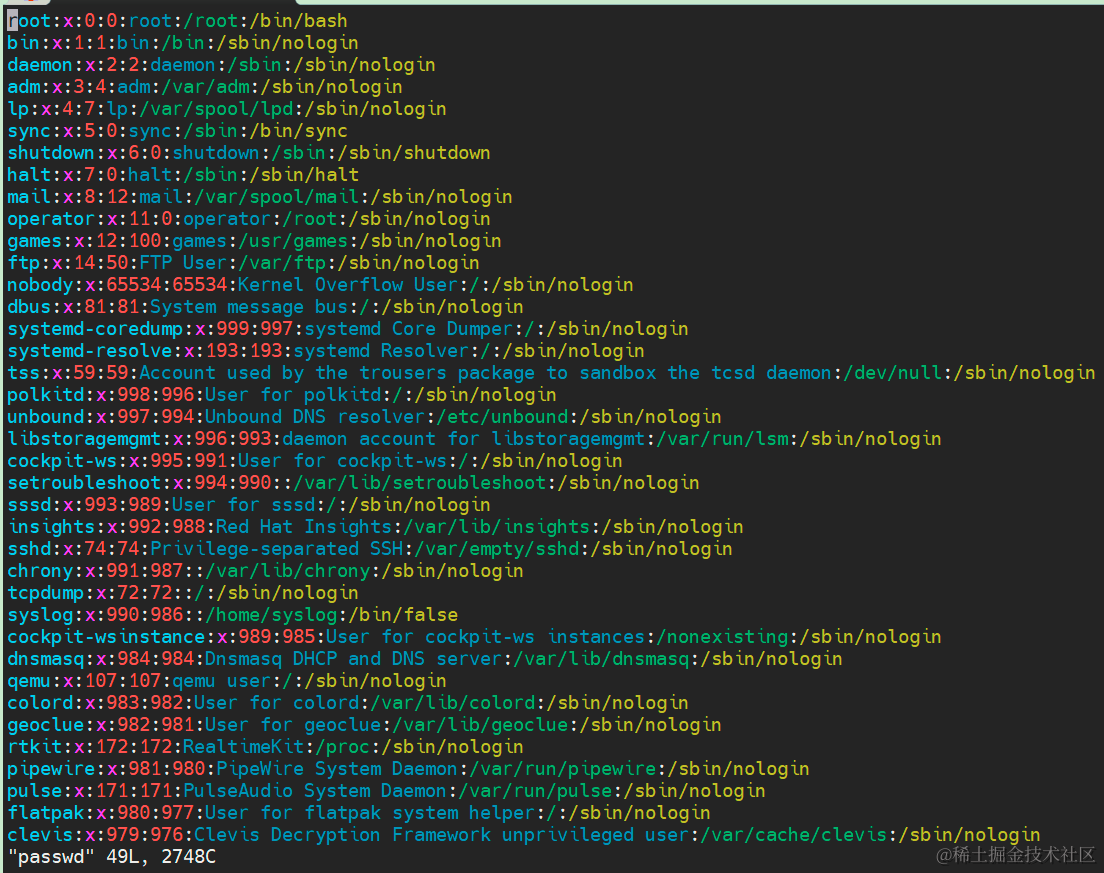The width and height of the screenshot is (1104, 873).
Task: Click the "operator" username at line start
Action: pyautogui.click(x=51, y=219)
